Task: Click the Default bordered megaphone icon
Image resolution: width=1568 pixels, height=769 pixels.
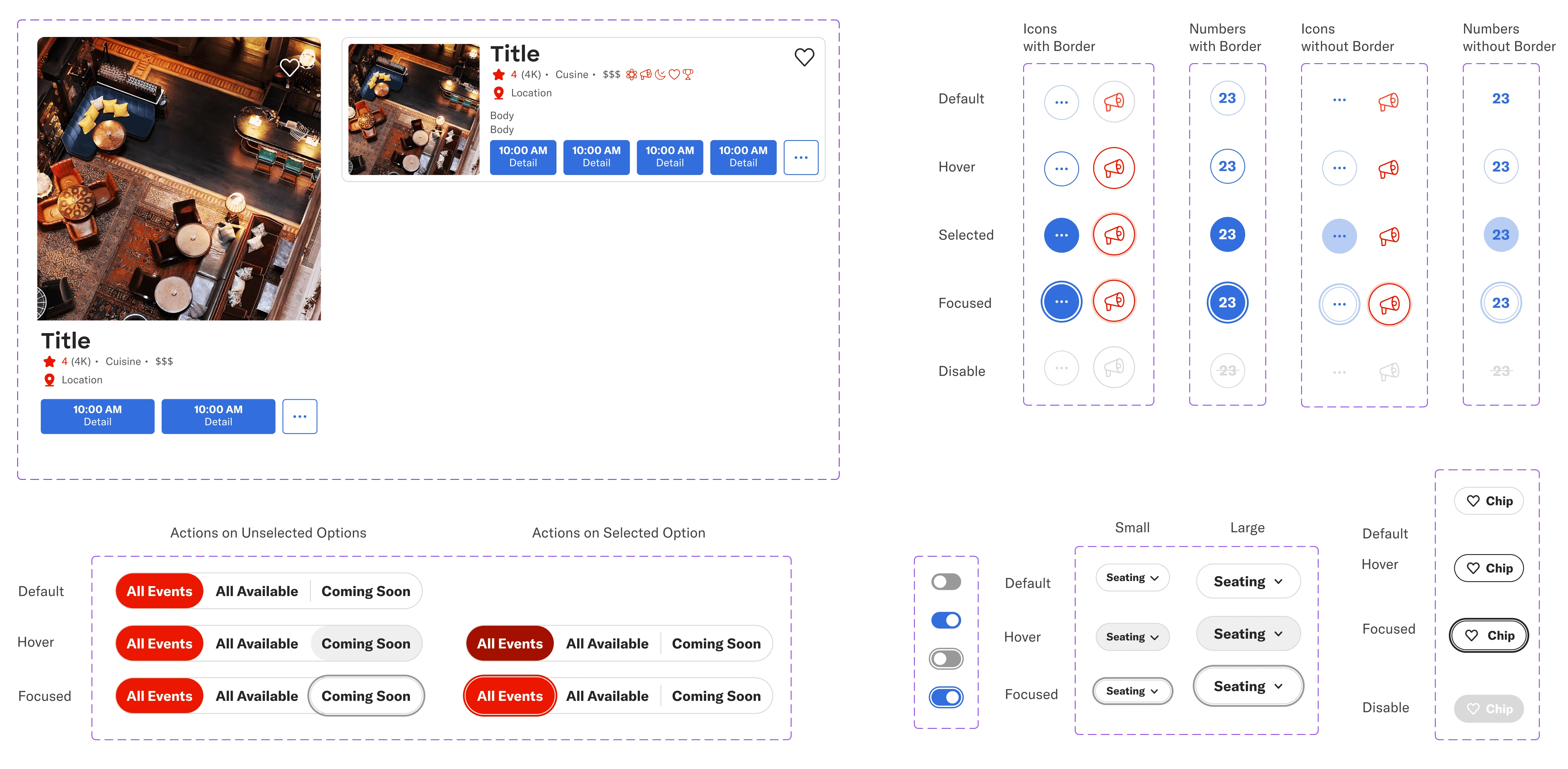Action: click(1113, 102)
